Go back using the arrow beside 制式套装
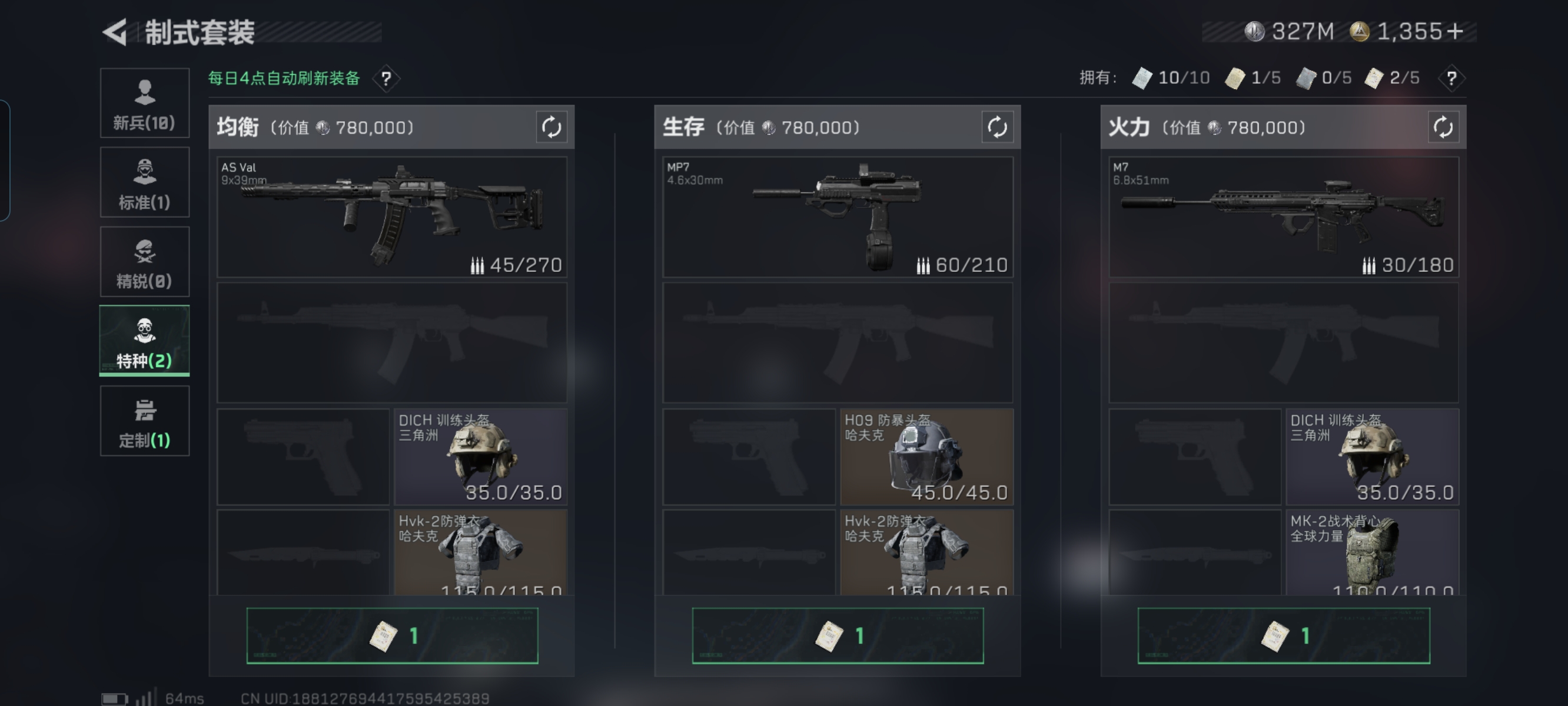This screenshot has height=706, width=1568. (114, 32)
